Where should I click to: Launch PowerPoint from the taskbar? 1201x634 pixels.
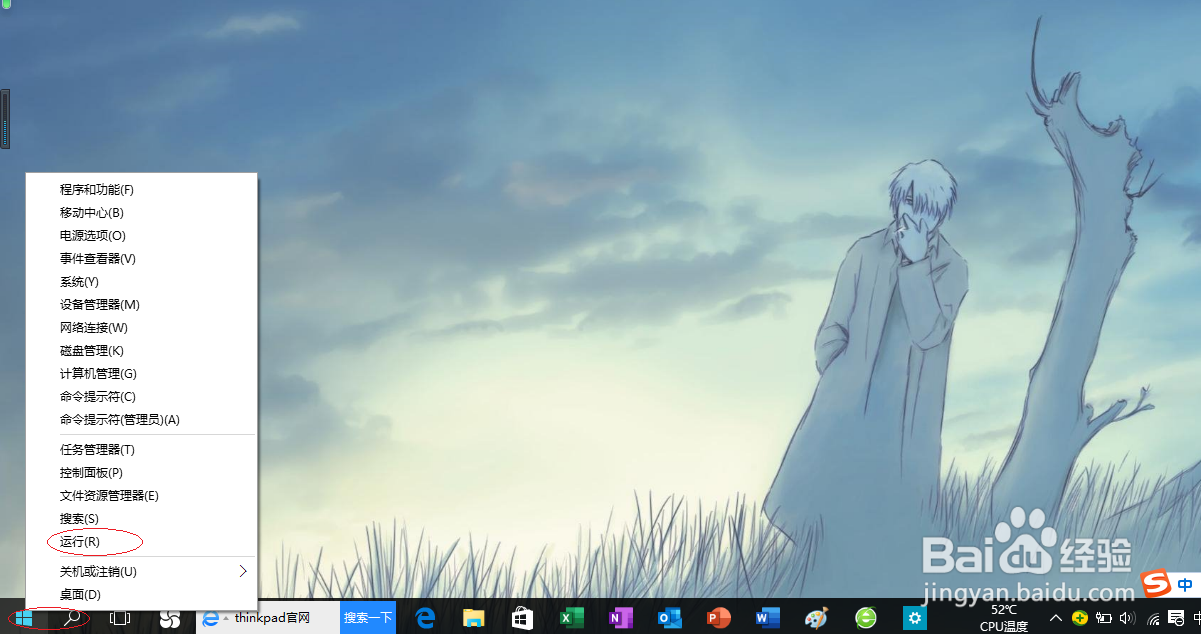click(718, 618)
